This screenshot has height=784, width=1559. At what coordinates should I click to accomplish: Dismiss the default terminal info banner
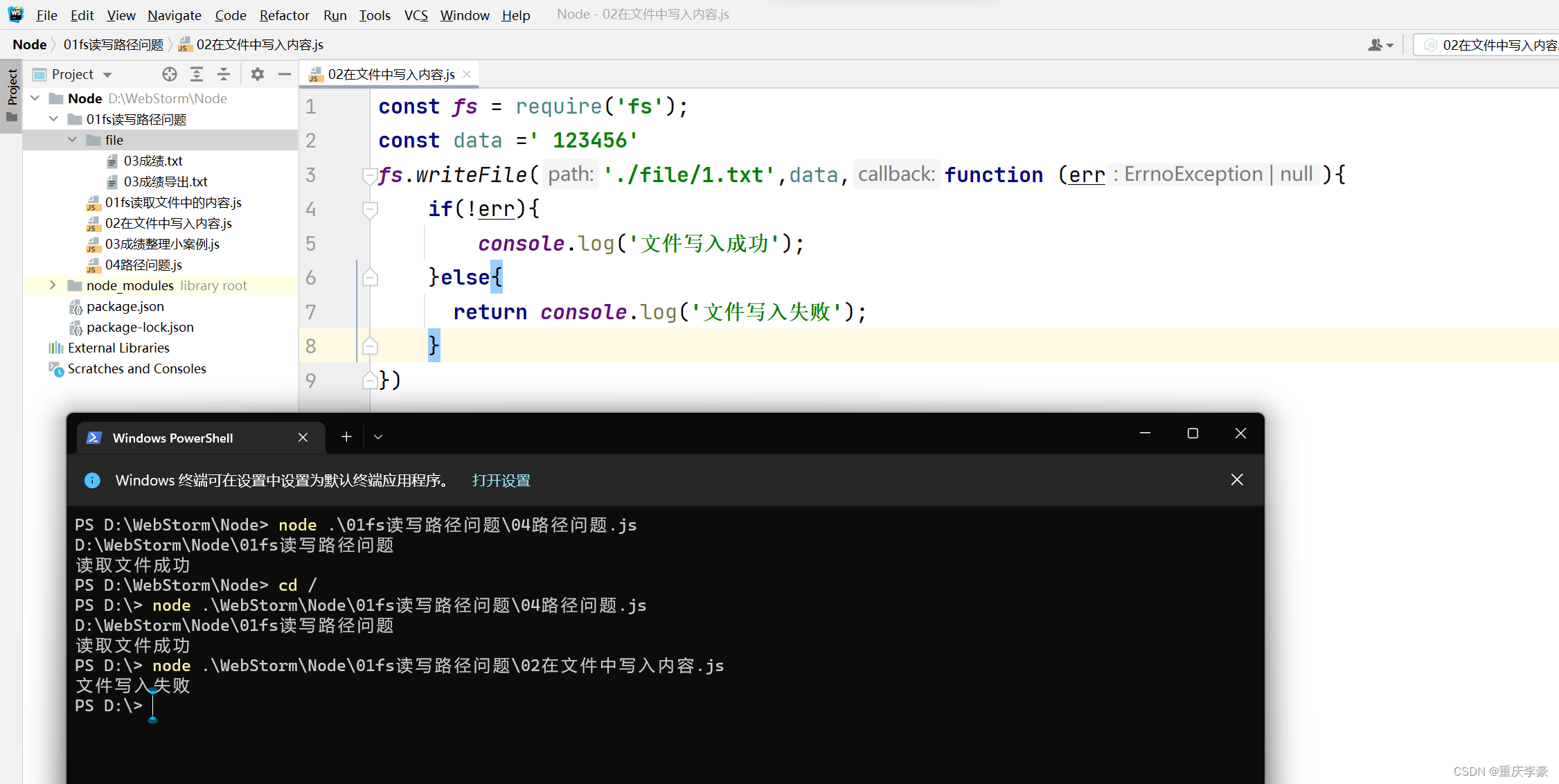point(1237,480)
